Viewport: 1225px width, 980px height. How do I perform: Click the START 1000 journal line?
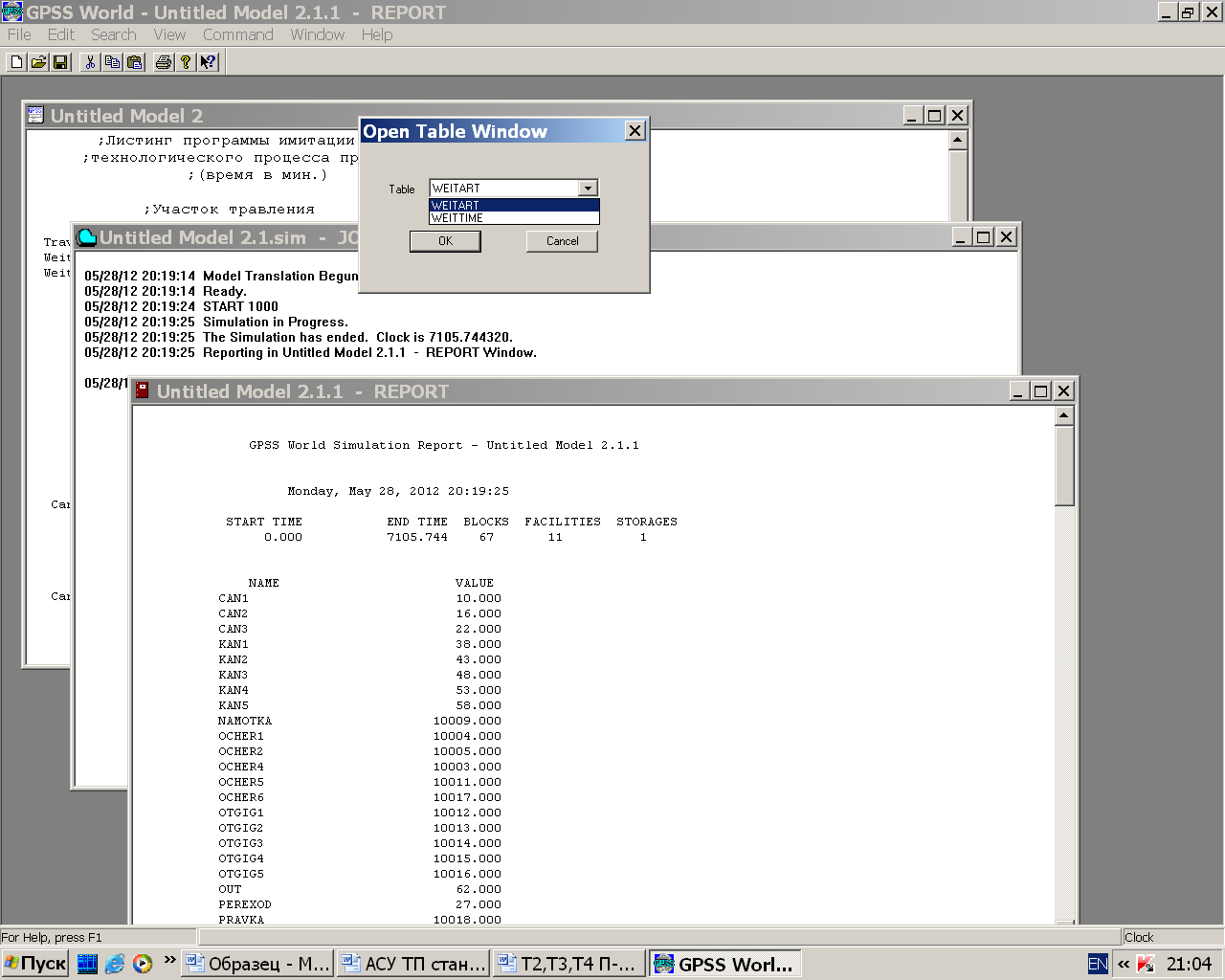click(181, 306)
